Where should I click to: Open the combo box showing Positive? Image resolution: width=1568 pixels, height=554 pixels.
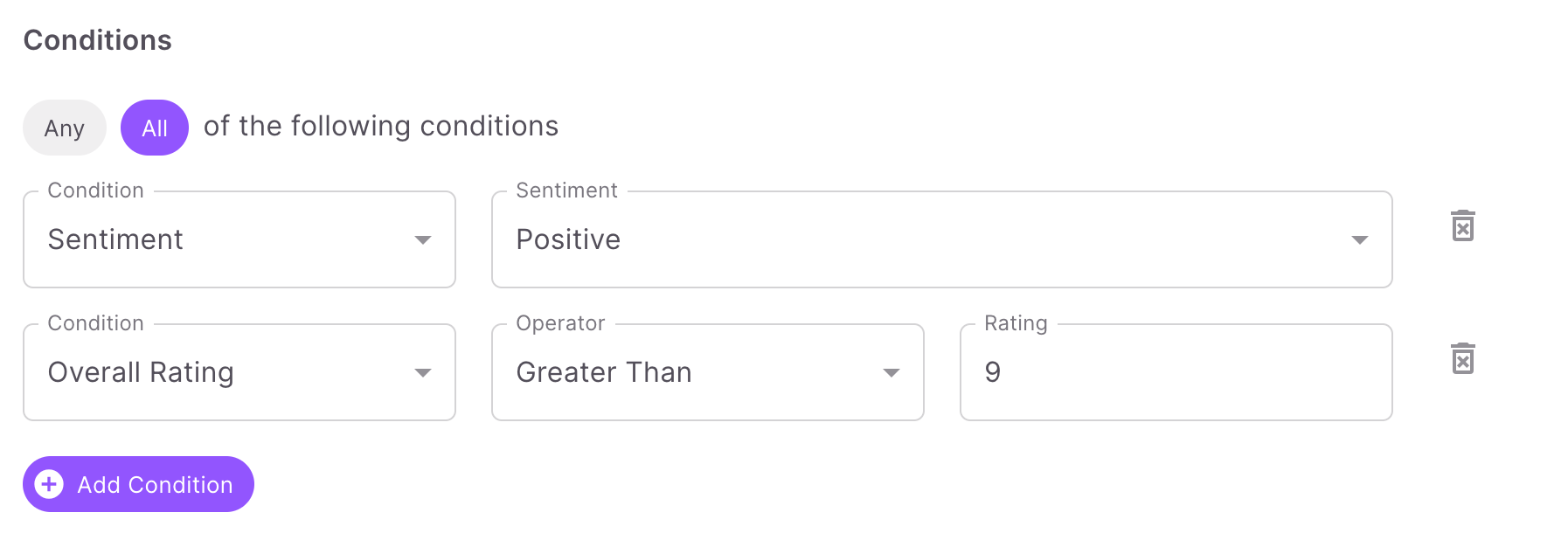tap(941, 239)
